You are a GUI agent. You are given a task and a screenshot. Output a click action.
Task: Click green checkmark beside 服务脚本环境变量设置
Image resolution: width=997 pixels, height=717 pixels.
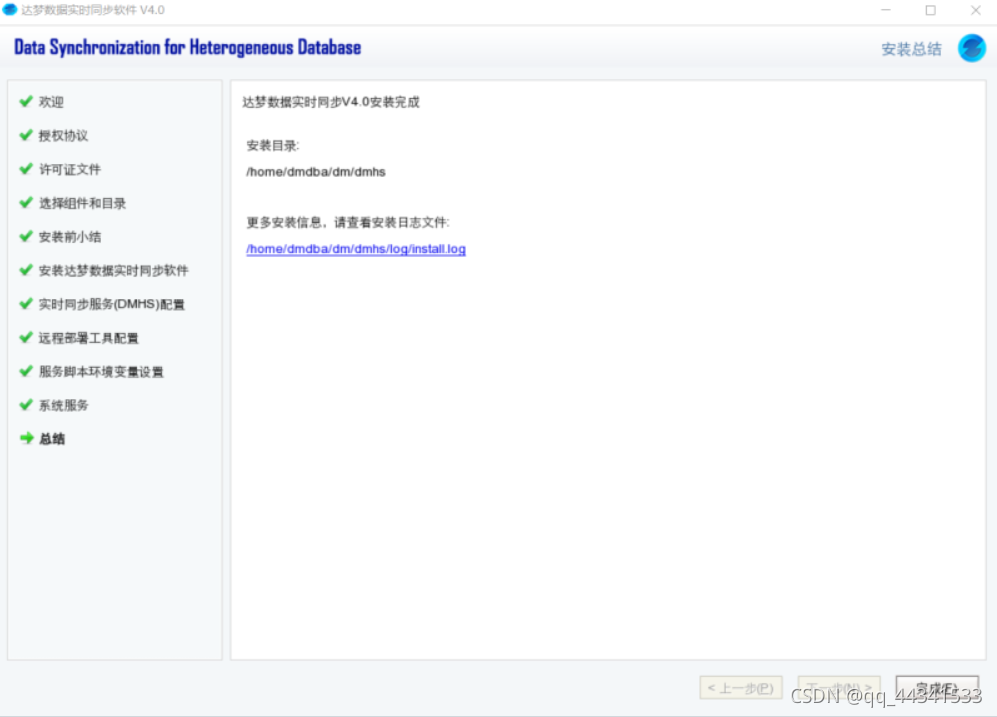pos(26,371)
